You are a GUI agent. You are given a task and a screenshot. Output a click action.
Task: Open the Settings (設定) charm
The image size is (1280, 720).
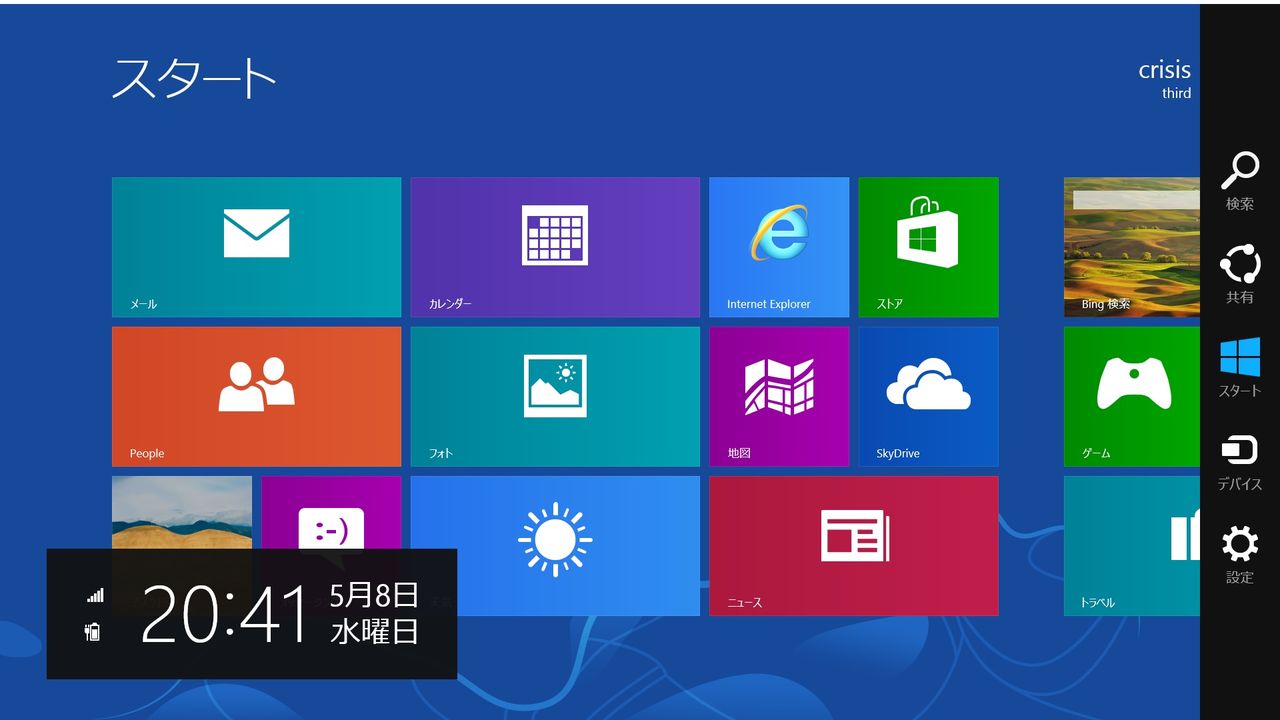(x=1240, y=555)
